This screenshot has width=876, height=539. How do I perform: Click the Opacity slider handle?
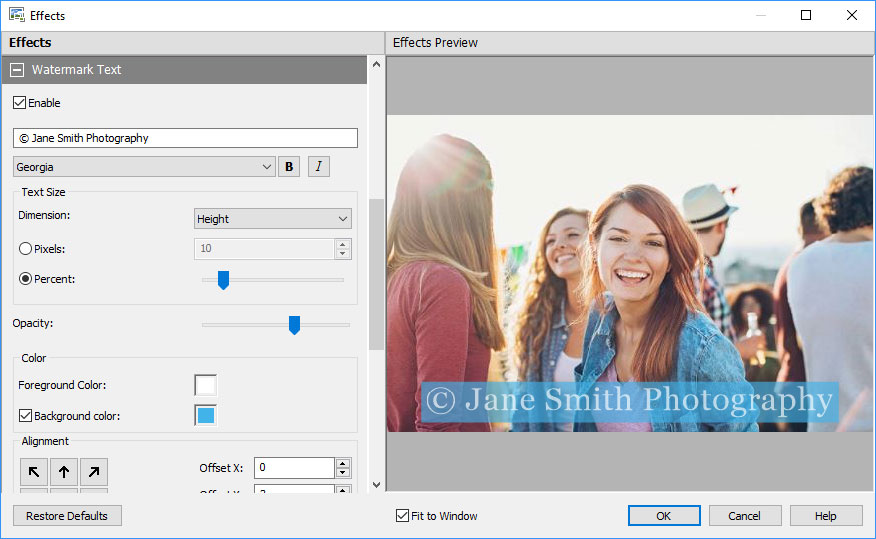[294, 325]
